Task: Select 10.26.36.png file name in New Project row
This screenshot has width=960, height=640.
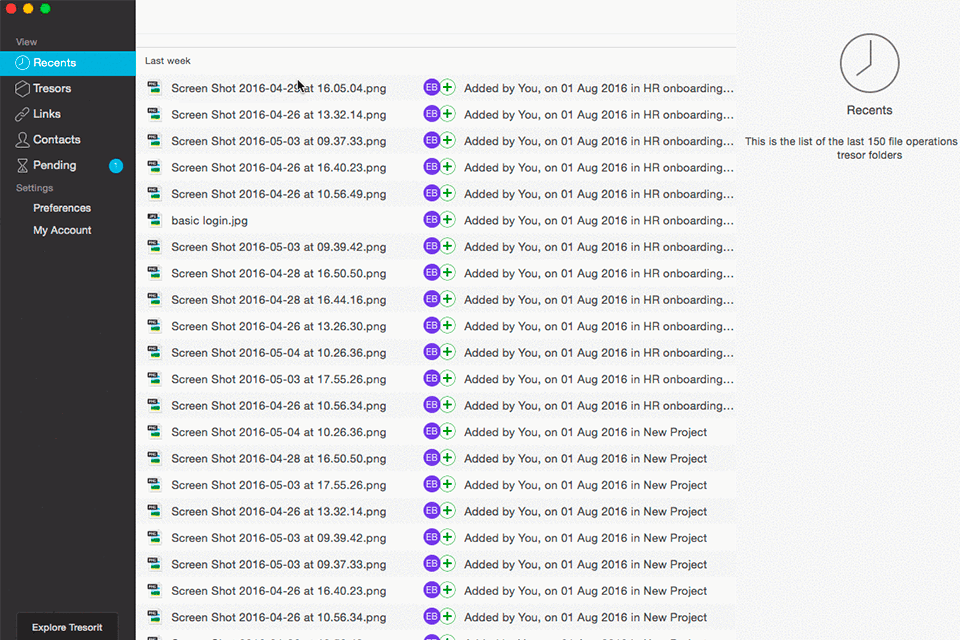Action: [x=279, y=432]
